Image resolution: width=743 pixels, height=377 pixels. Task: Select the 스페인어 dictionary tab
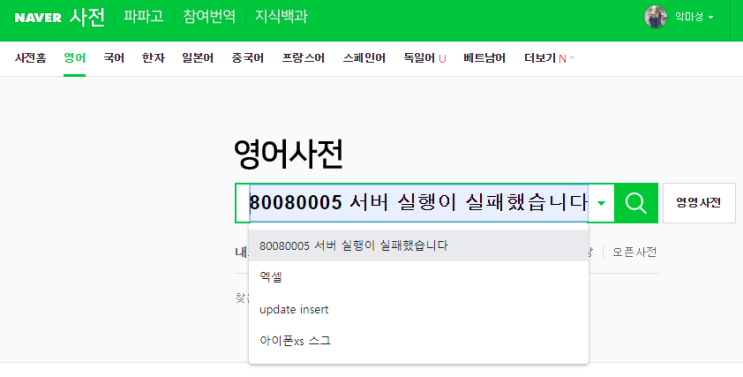tap(364, 58)
